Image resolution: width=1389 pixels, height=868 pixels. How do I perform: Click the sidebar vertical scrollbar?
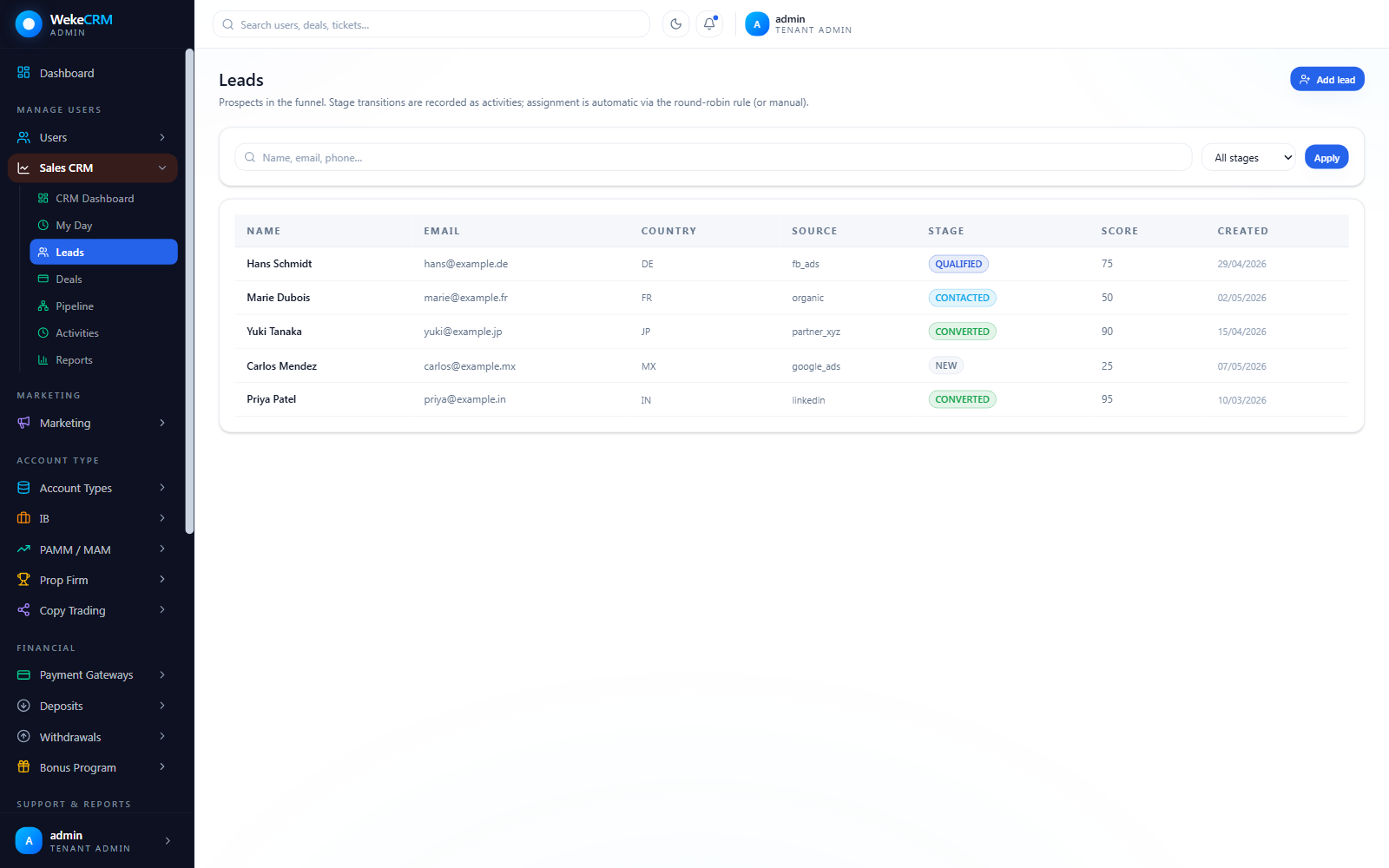pyautogui.click(x=189, y=291)
